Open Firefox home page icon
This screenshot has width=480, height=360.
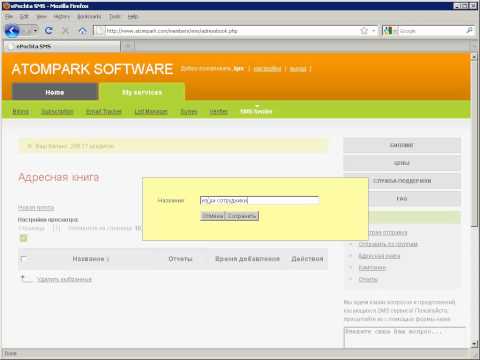pyautogui.click(x=82, y=31)
